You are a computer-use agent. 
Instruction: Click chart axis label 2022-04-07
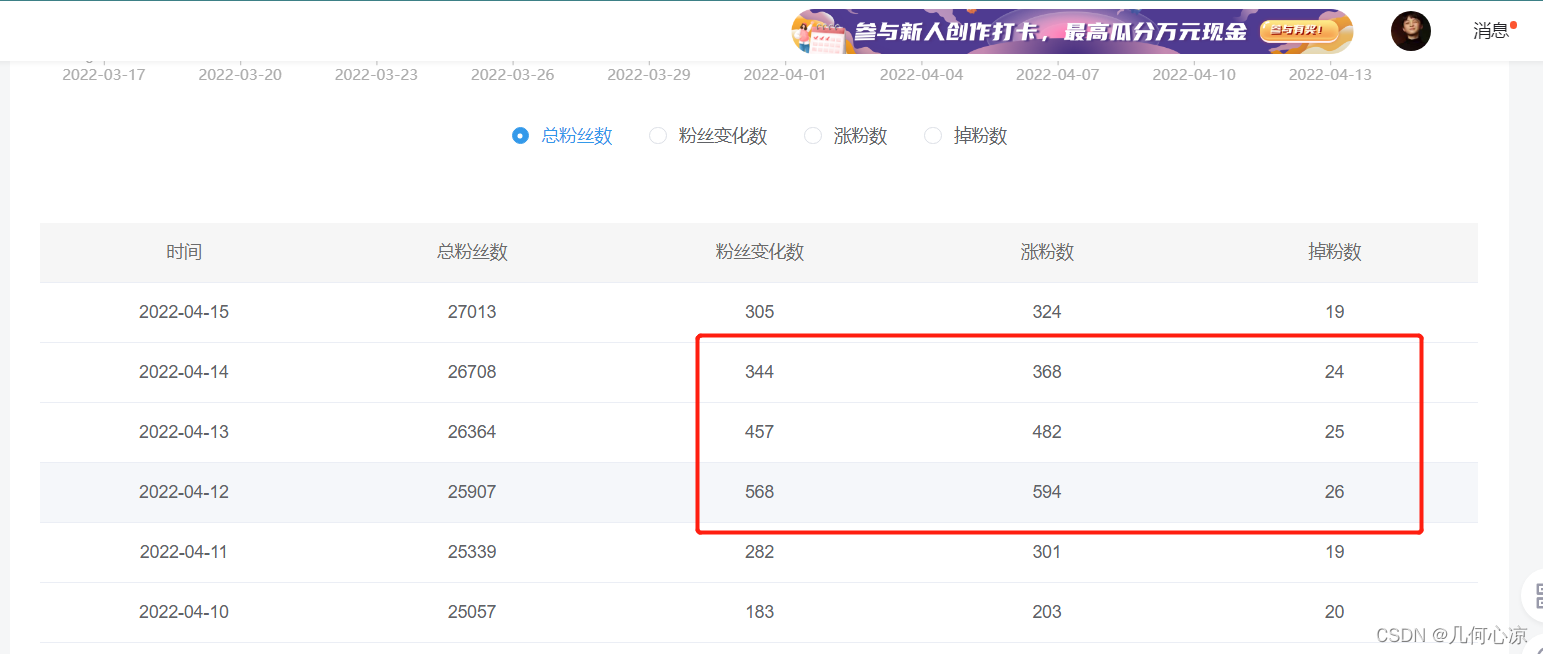click(1058, 75)
